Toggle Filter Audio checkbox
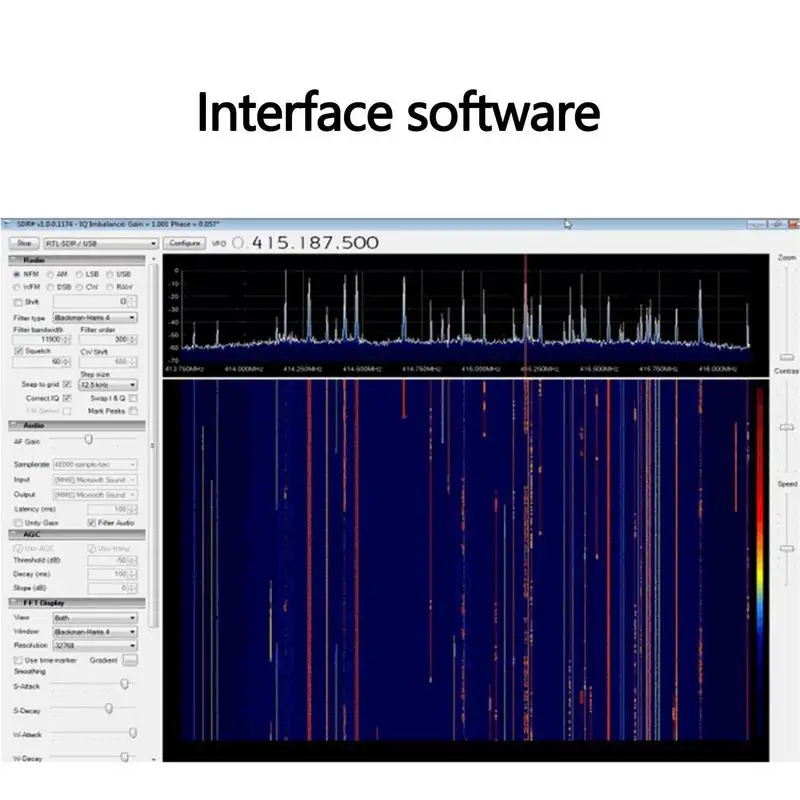 92,522
